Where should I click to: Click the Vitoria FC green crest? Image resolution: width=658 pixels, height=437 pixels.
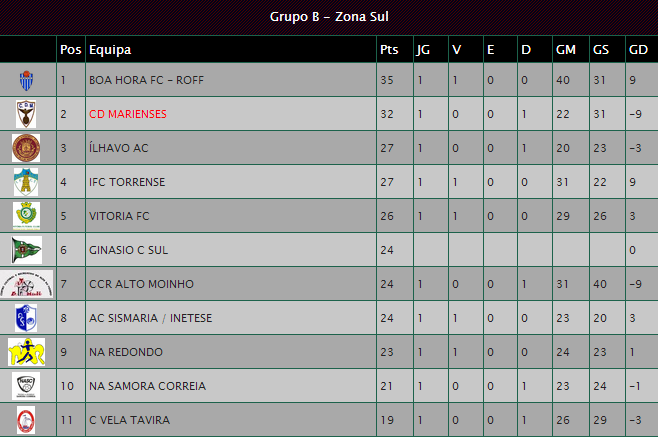coord(26,216)
